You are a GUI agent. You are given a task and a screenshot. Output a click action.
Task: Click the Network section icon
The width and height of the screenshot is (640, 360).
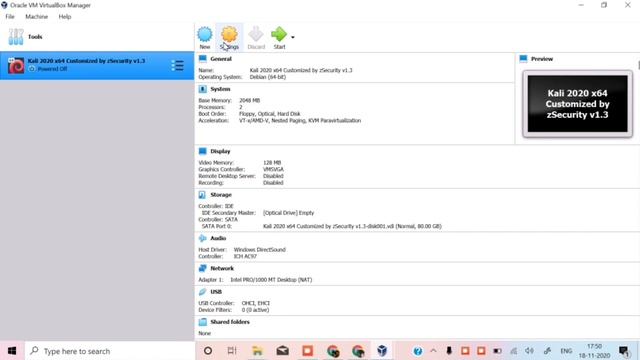[202, 268]
